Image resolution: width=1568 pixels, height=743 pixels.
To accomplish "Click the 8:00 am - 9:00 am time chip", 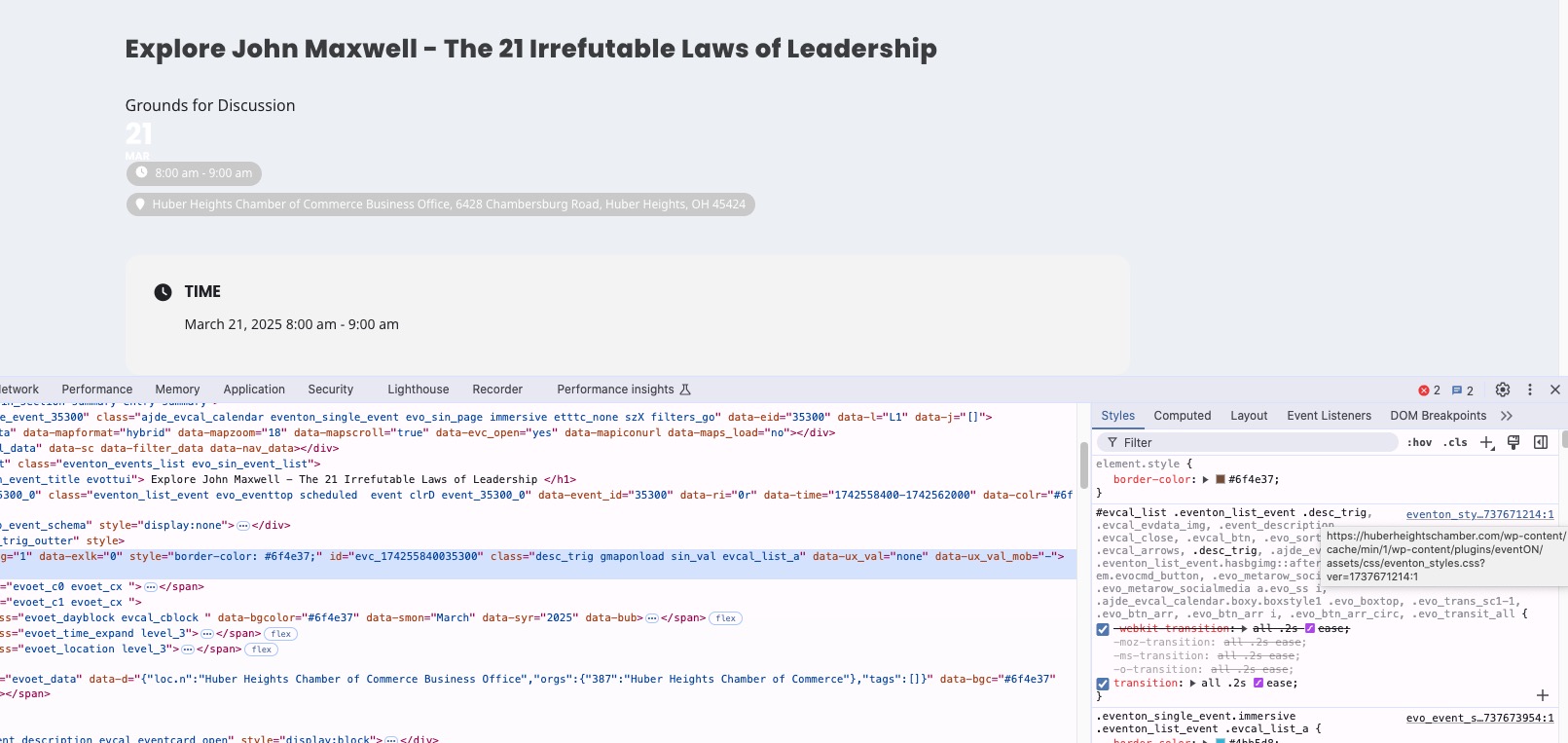I will coord(194,173).
